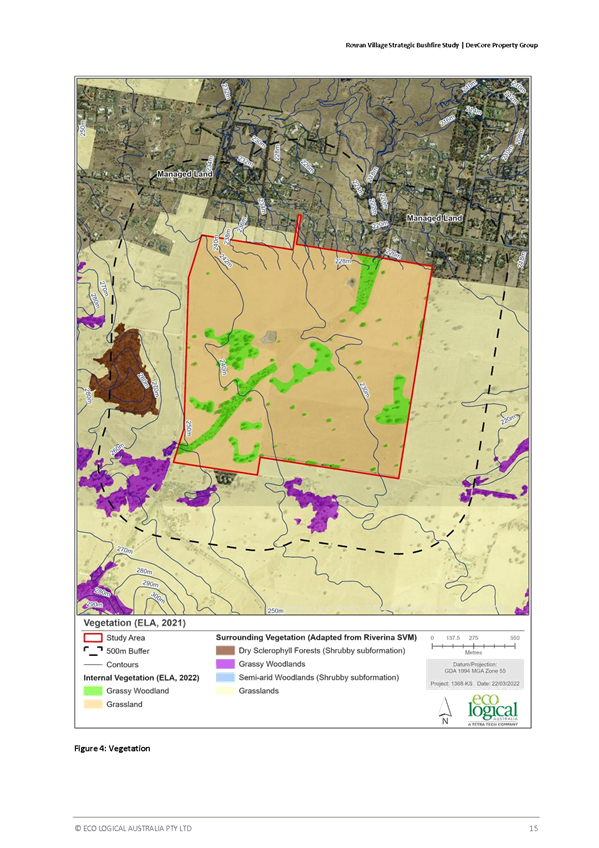Click the page number 15 in the footer

click(x=534, y=828)
